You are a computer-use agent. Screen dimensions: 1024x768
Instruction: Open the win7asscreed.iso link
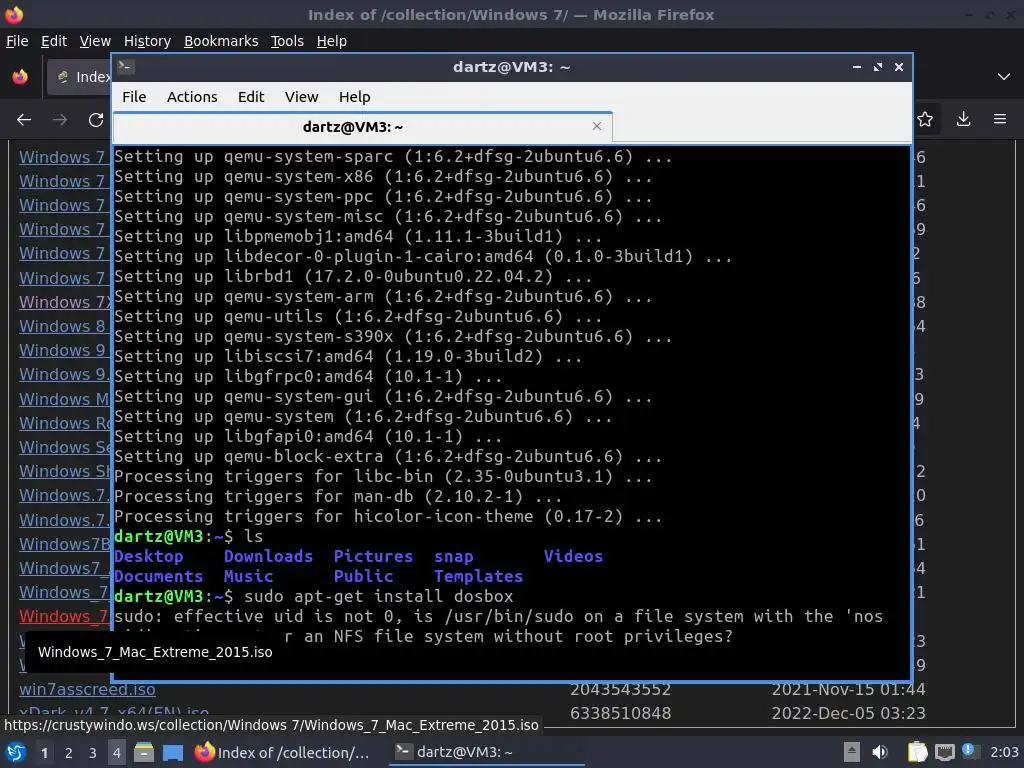click(x=87, y=689)
